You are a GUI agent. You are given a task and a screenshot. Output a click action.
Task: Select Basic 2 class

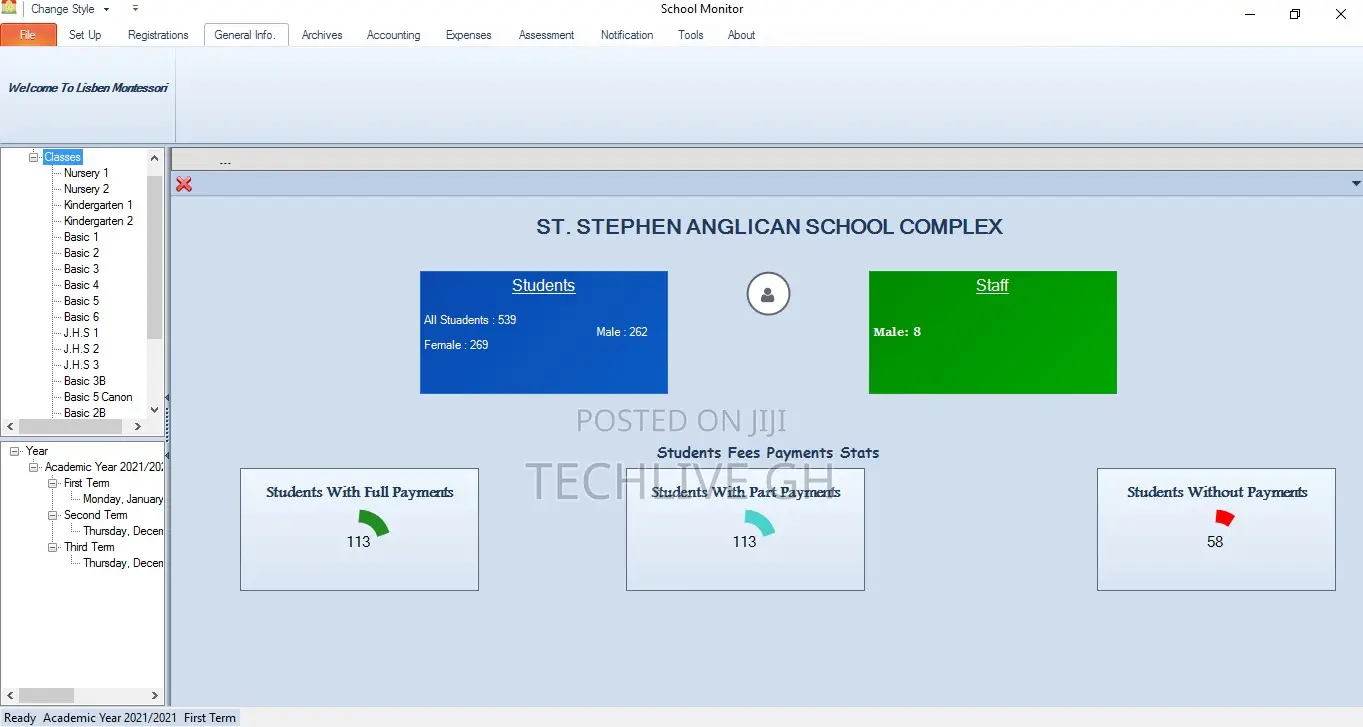point(81,253)
